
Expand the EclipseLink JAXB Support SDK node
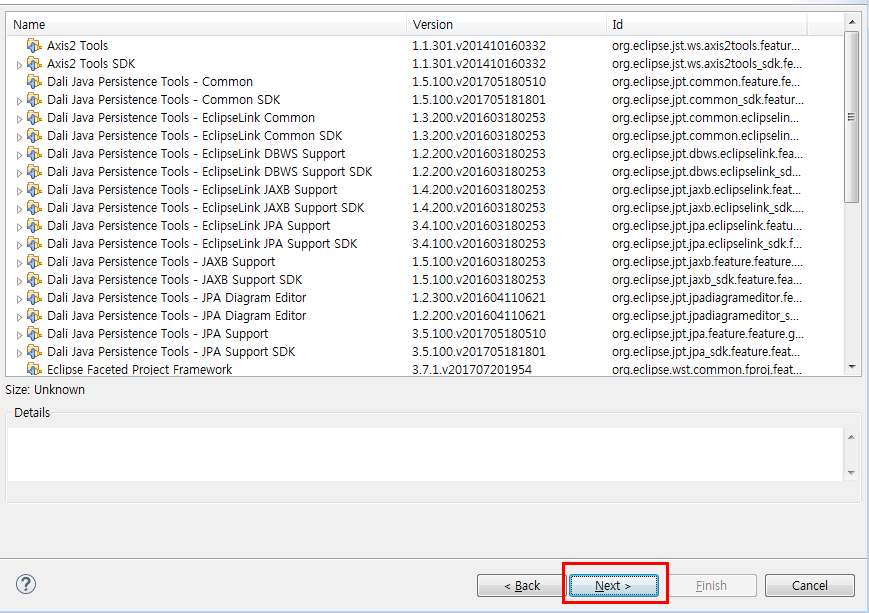19,209
